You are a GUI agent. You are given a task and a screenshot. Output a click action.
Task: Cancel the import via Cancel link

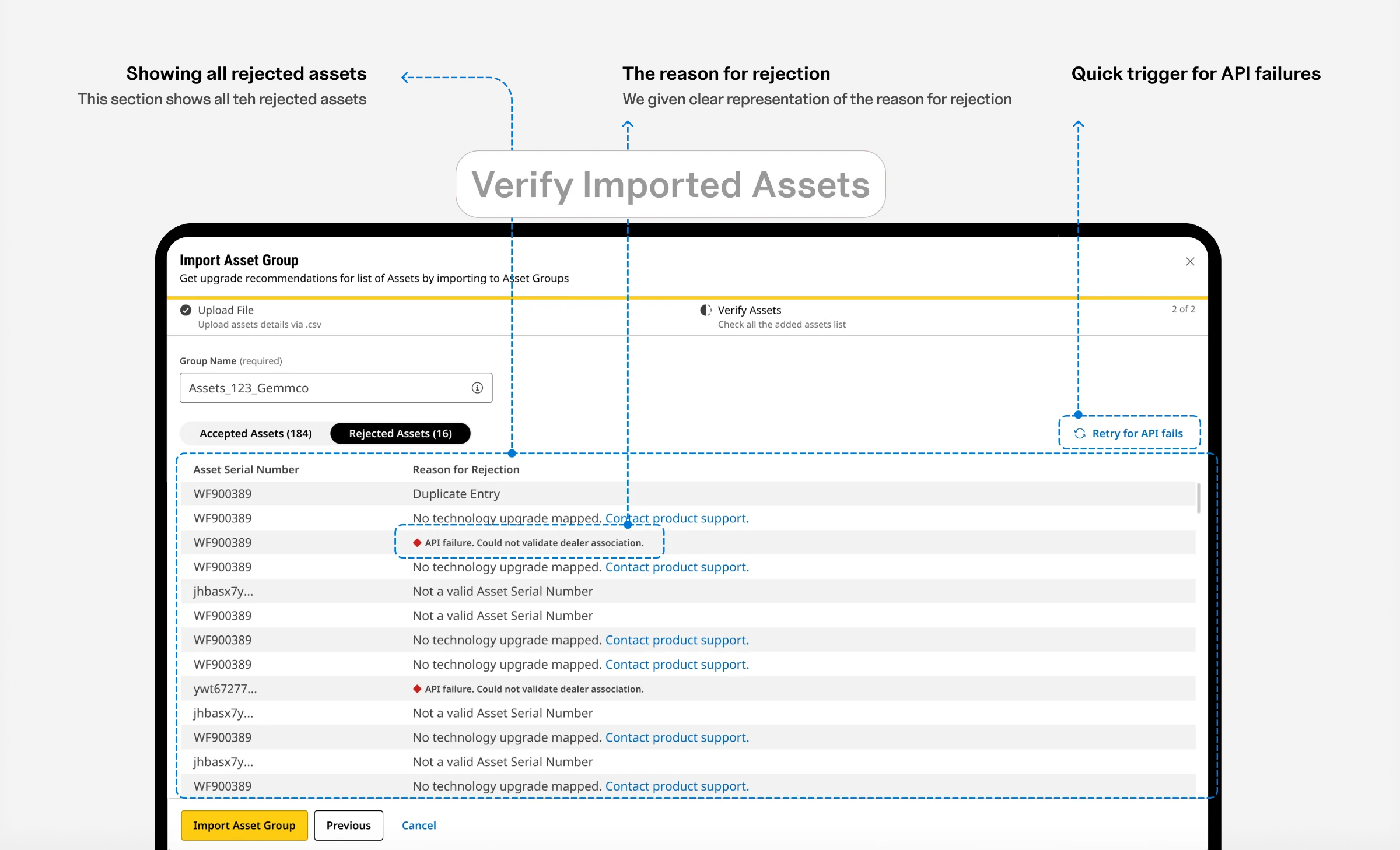coord(419,825)
